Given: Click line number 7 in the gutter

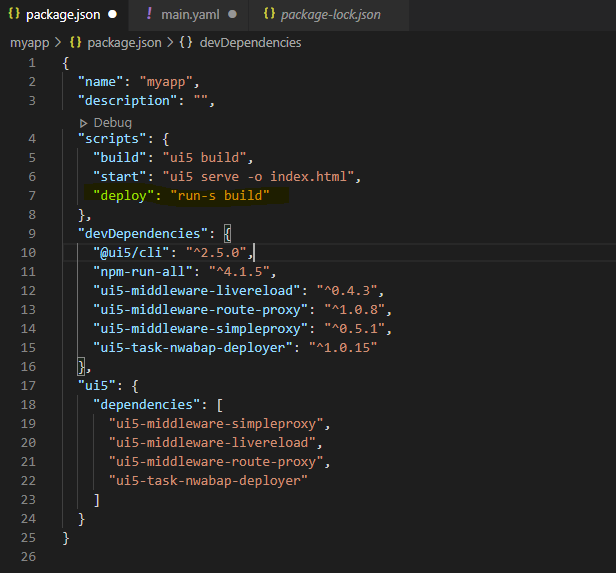Looking at the screenshot, I should click(32, 195).
